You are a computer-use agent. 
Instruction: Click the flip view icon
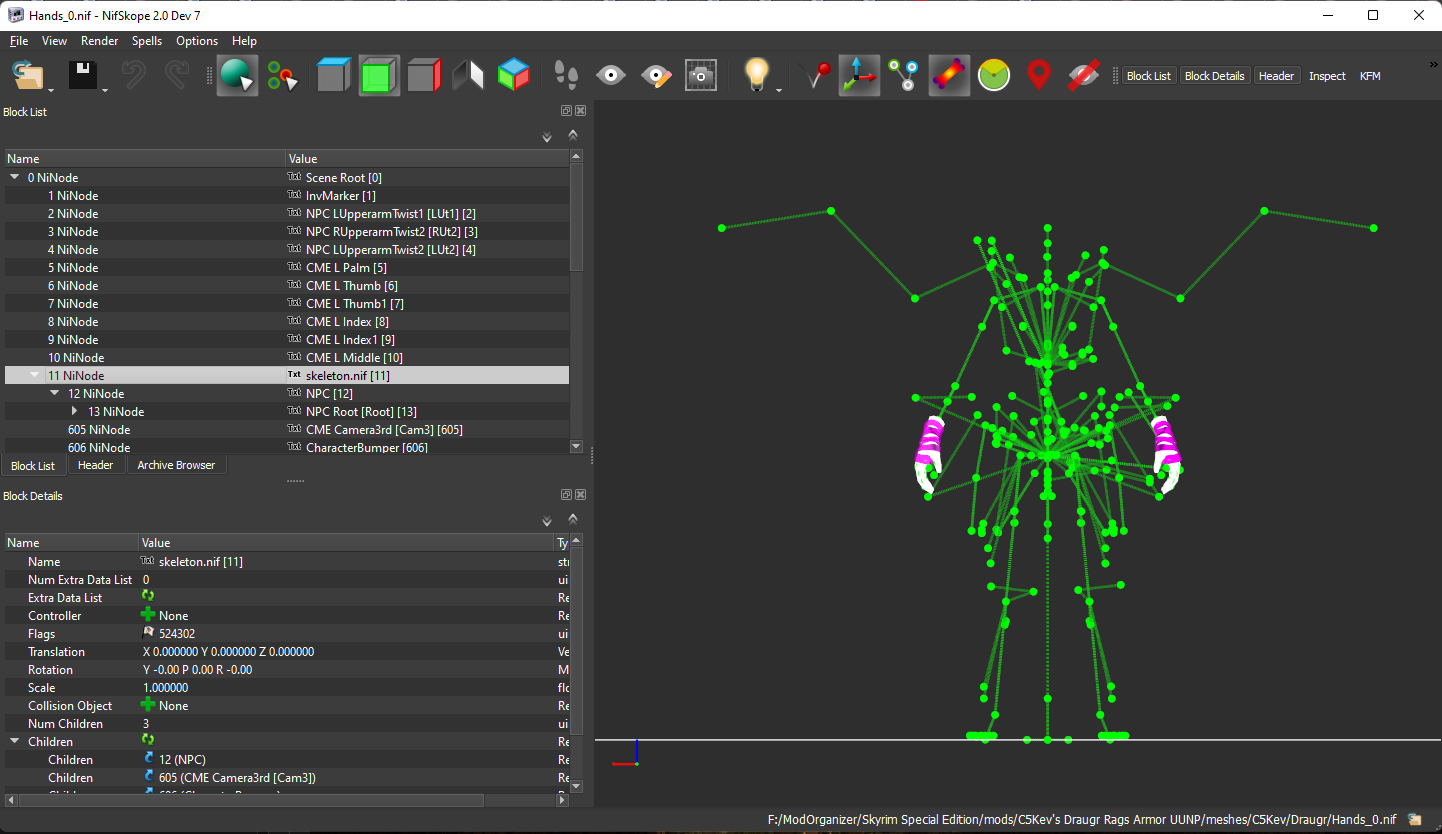469,76
